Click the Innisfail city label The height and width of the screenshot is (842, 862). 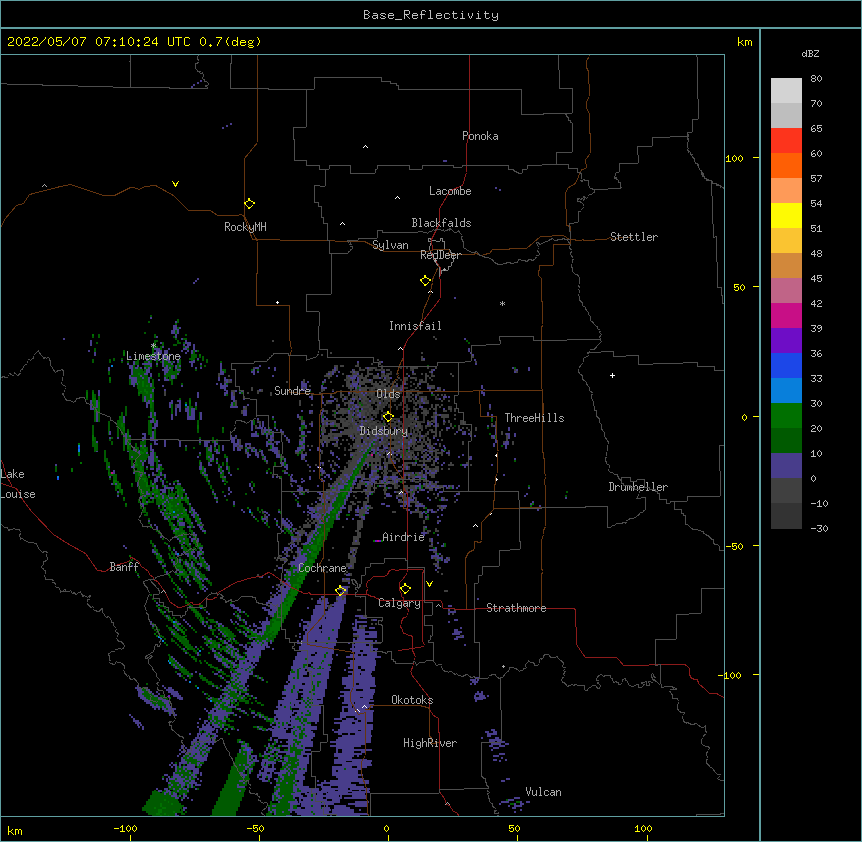pyautogui.click(x=415, y=326)
